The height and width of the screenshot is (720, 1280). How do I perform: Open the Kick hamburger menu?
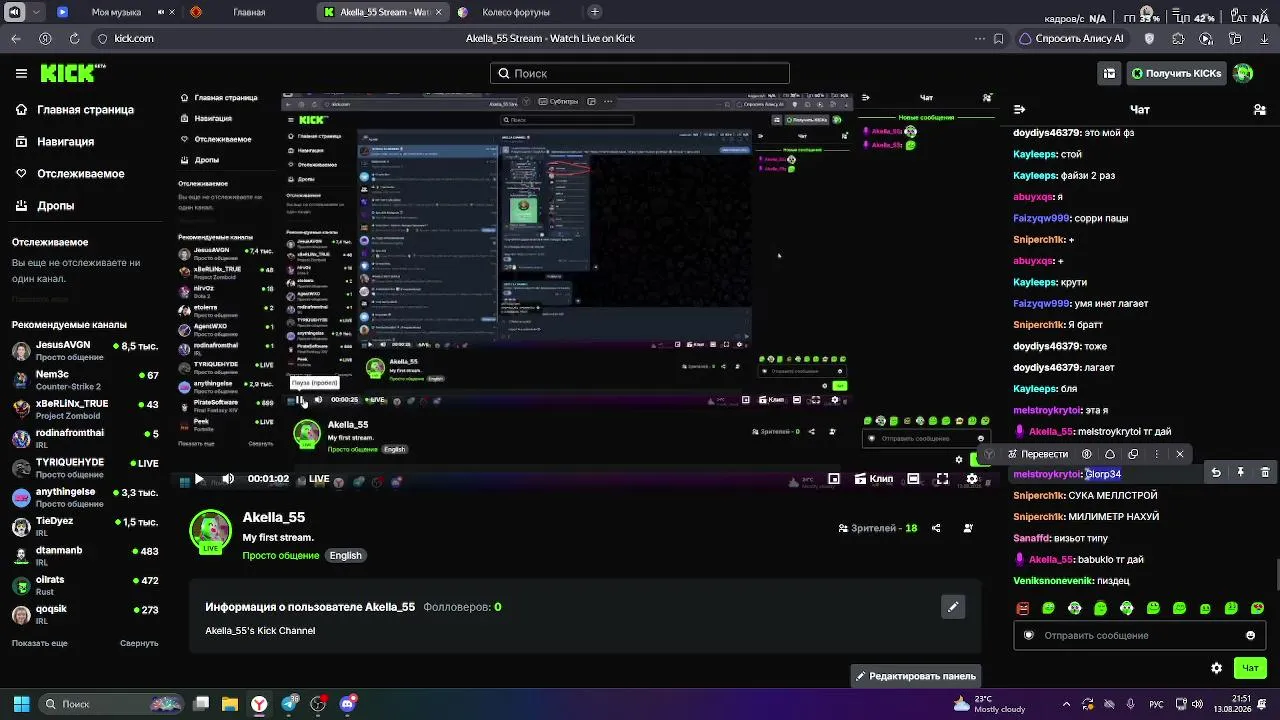21,73
